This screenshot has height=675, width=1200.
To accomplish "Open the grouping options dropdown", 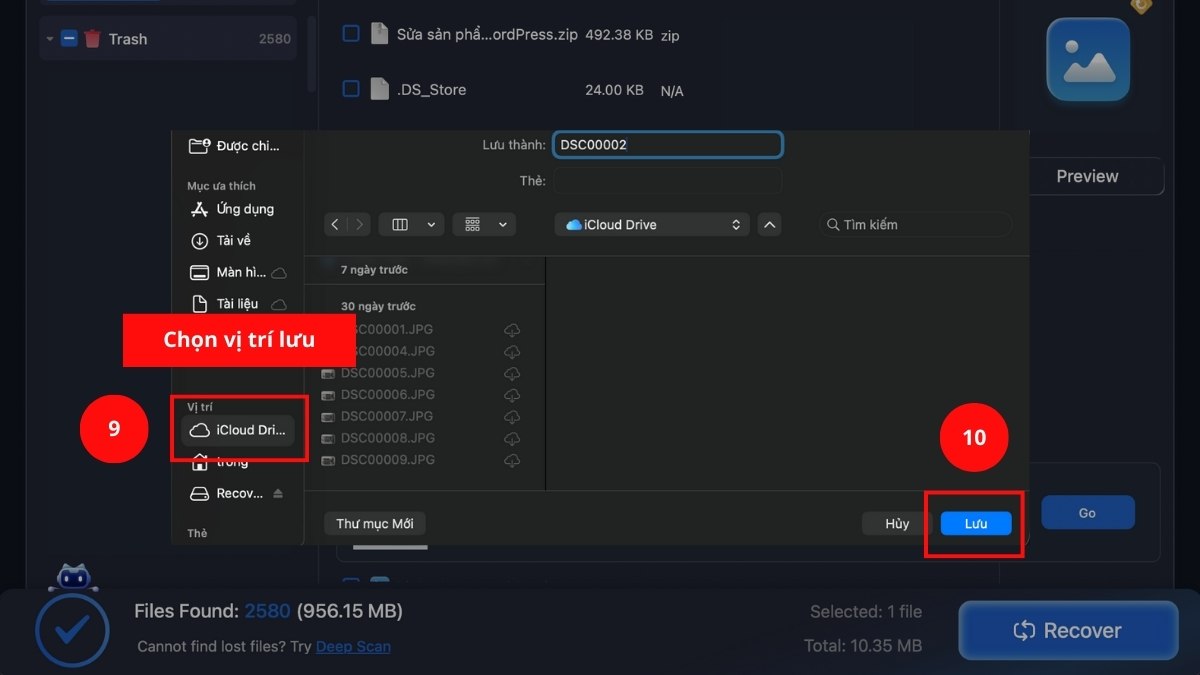I will tap(484, 225).
